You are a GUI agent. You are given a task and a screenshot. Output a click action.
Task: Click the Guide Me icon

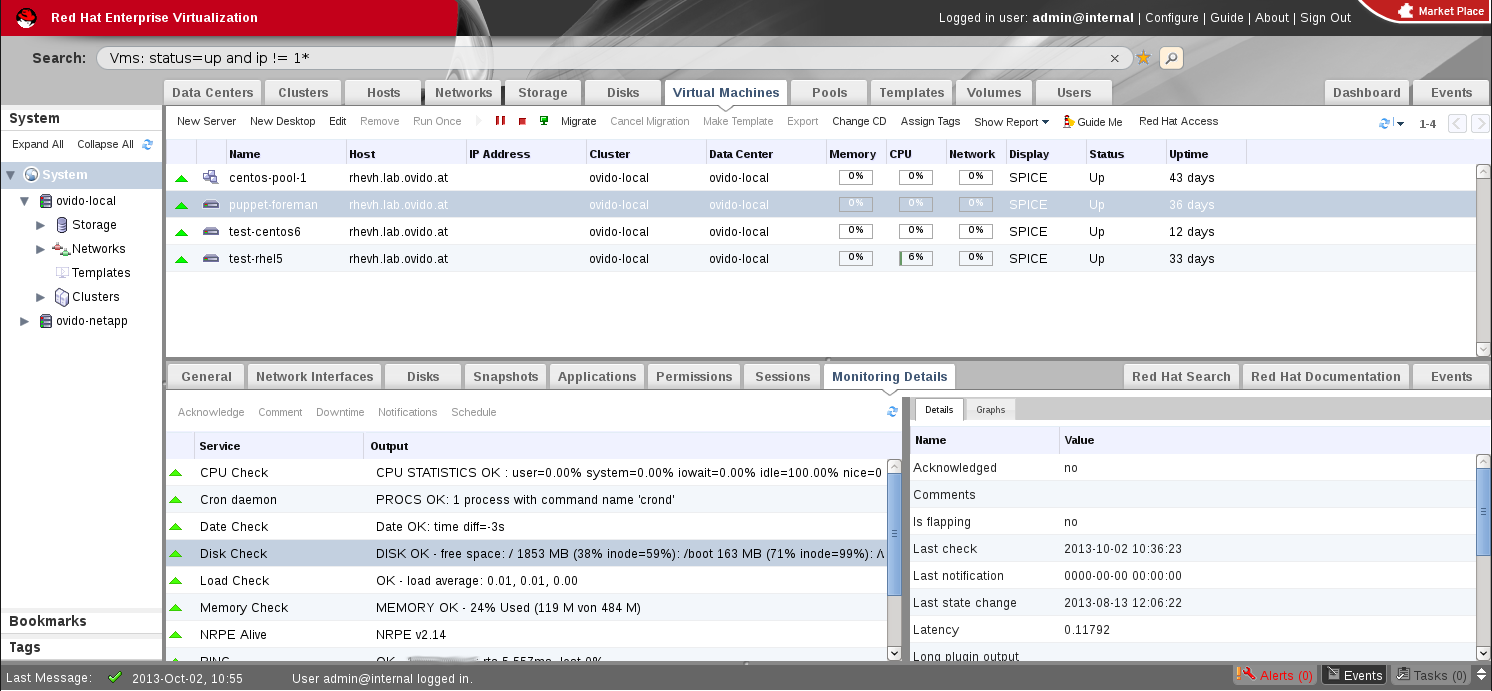1068,121
